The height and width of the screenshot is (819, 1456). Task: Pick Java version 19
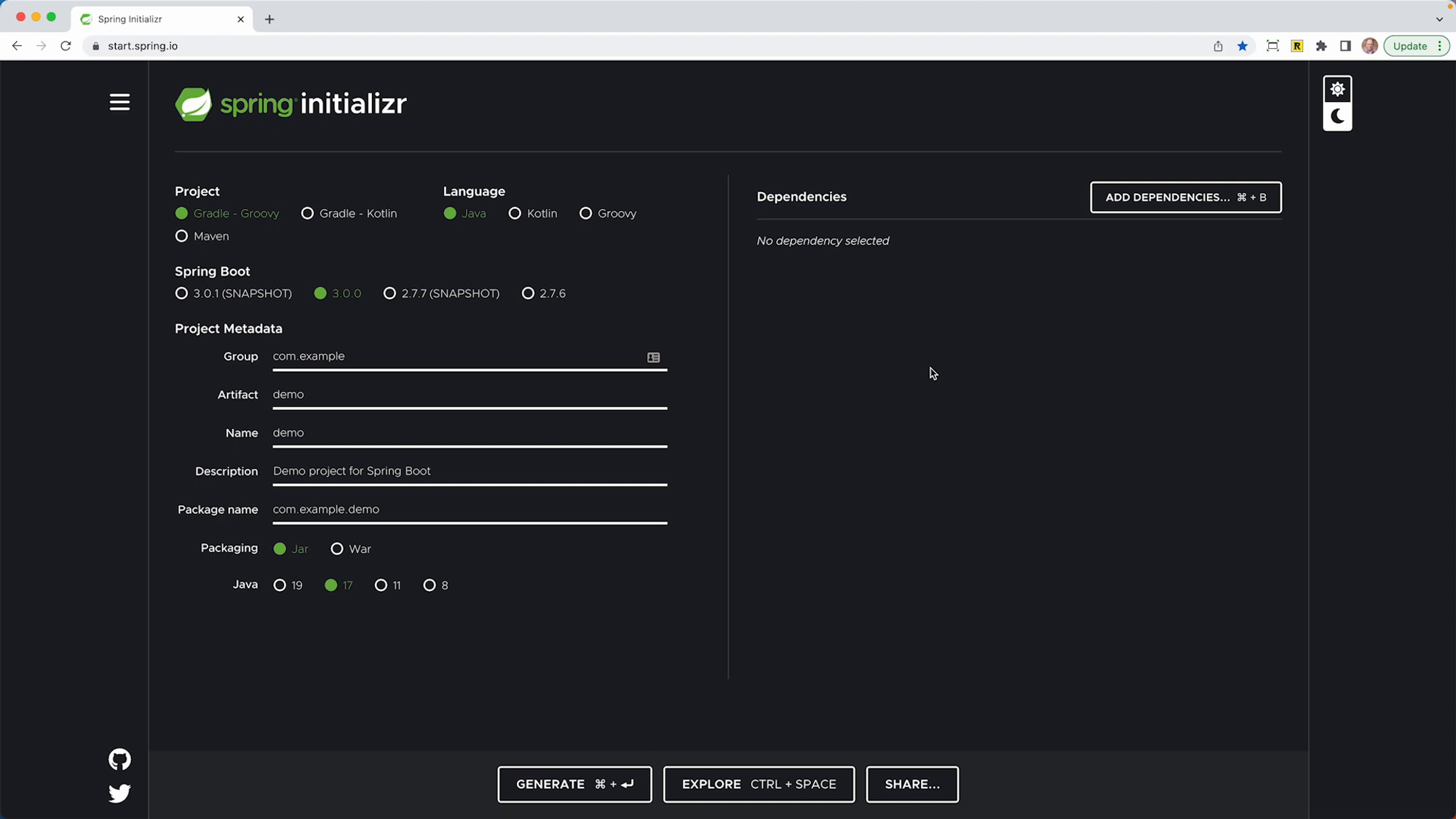pyautogui.click(x=280, y=585)
